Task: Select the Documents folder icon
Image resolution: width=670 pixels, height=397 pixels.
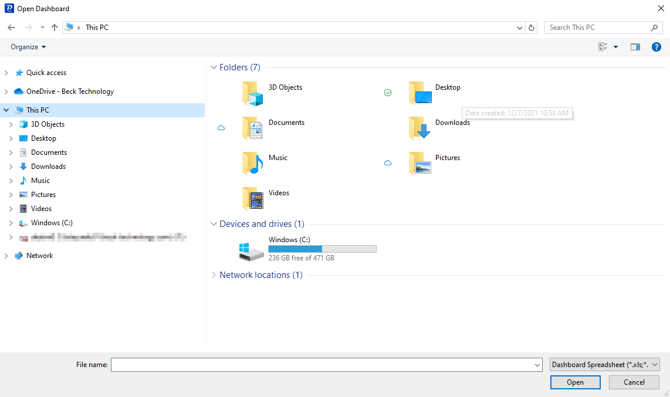Action: click(252, 128)
